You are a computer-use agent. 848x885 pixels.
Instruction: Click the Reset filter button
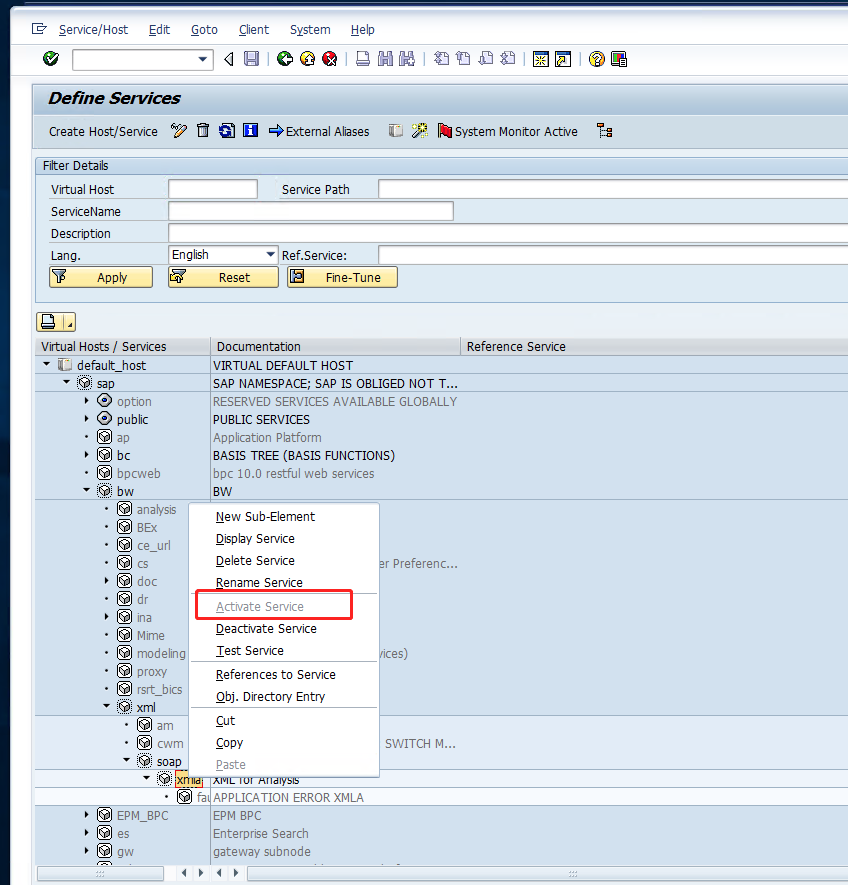pyautogui.click(x=224, y=277)
